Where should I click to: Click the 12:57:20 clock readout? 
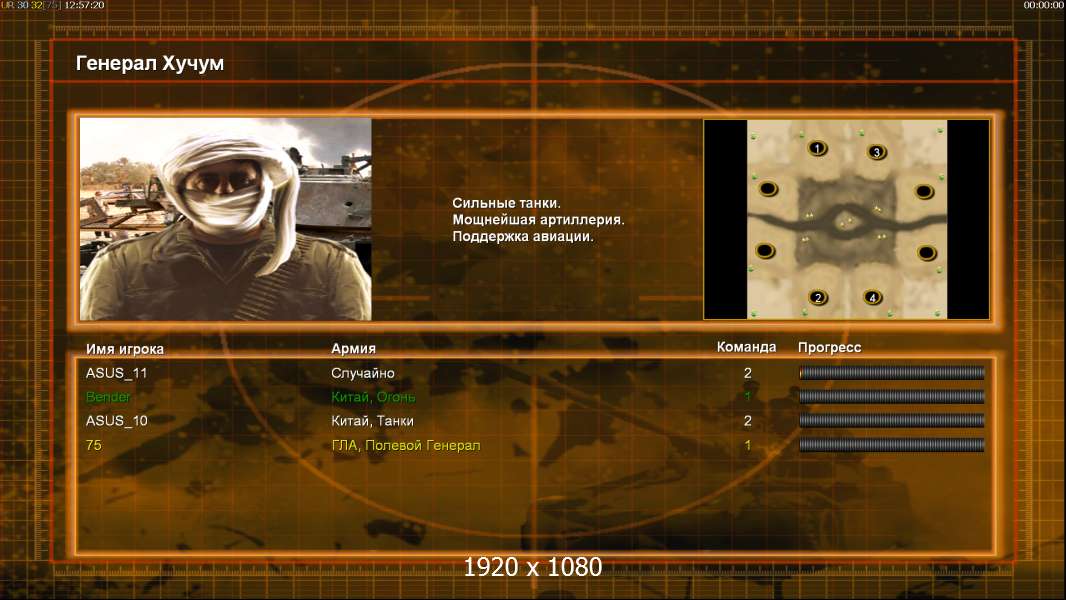click(84, 5)
